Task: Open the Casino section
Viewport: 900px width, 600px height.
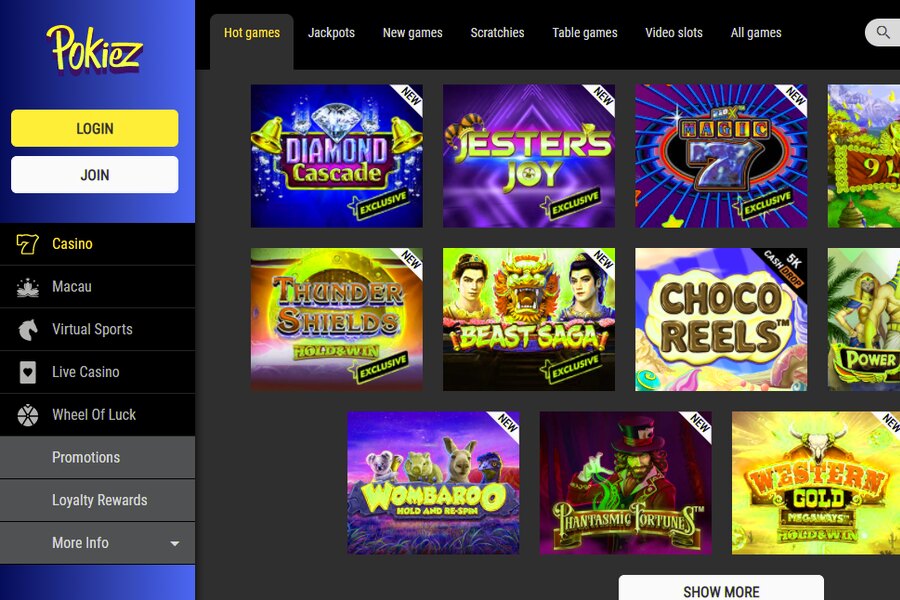Action: (98, 244)
